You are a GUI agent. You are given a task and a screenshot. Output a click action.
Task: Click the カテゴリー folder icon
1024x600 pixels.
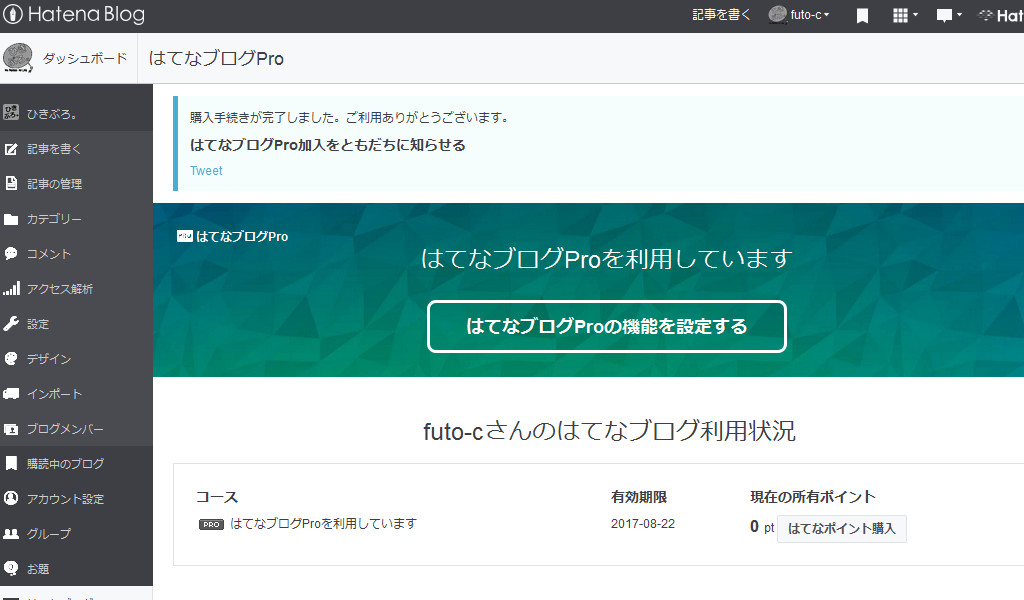pos(11,219)
